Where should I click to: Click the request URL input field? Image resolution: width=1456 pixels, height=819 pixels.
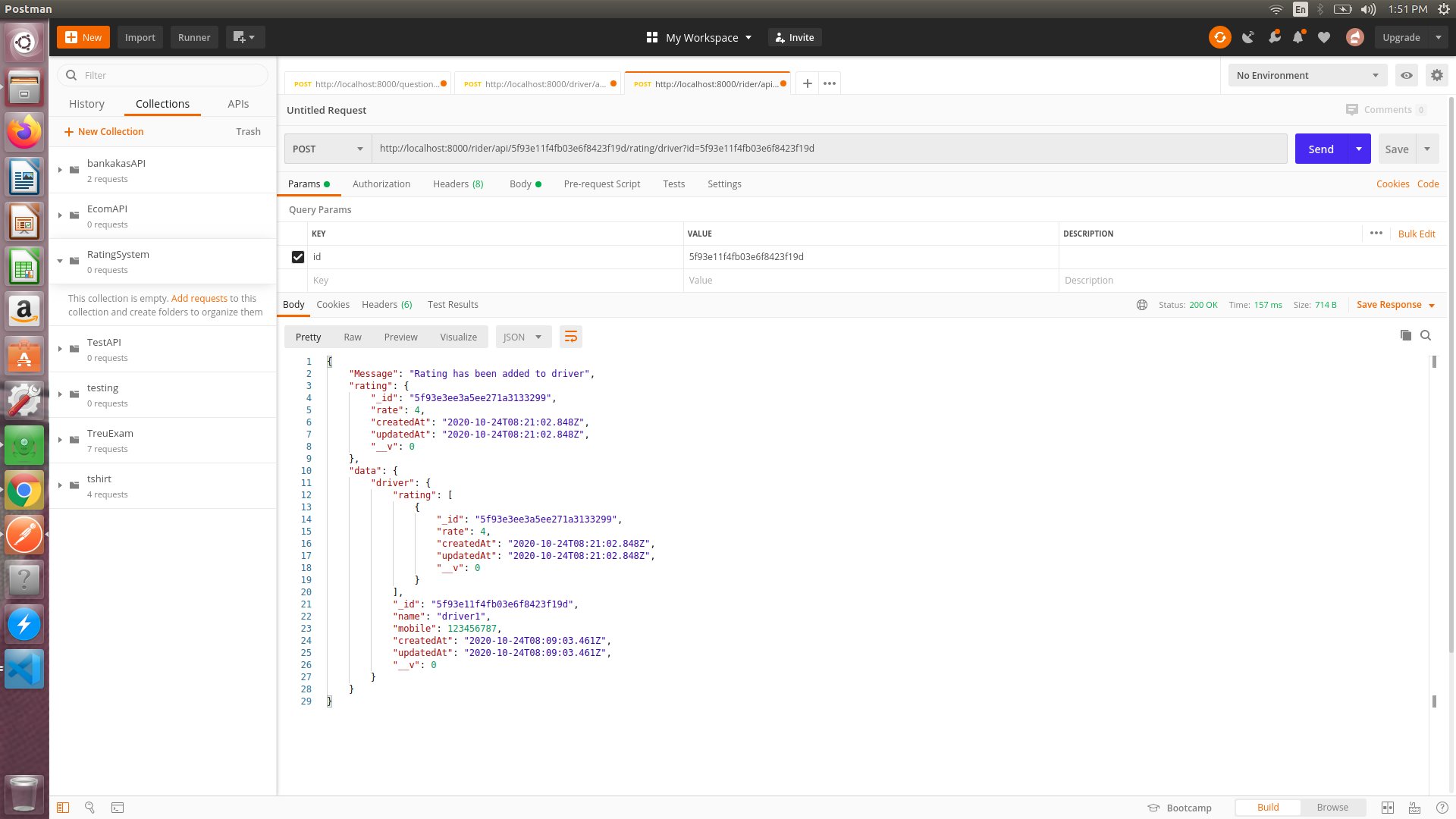827,149
